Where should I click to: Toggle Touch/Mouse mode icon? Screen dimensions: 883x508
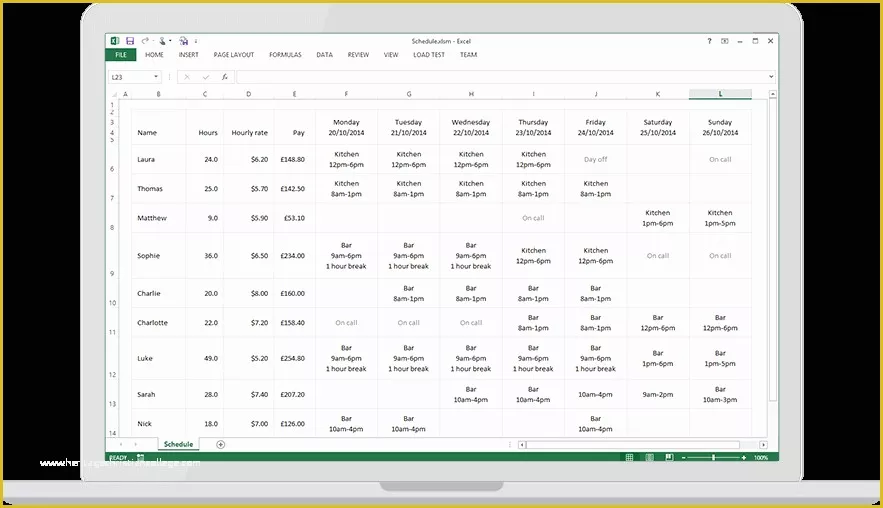[x=162, y=41]
